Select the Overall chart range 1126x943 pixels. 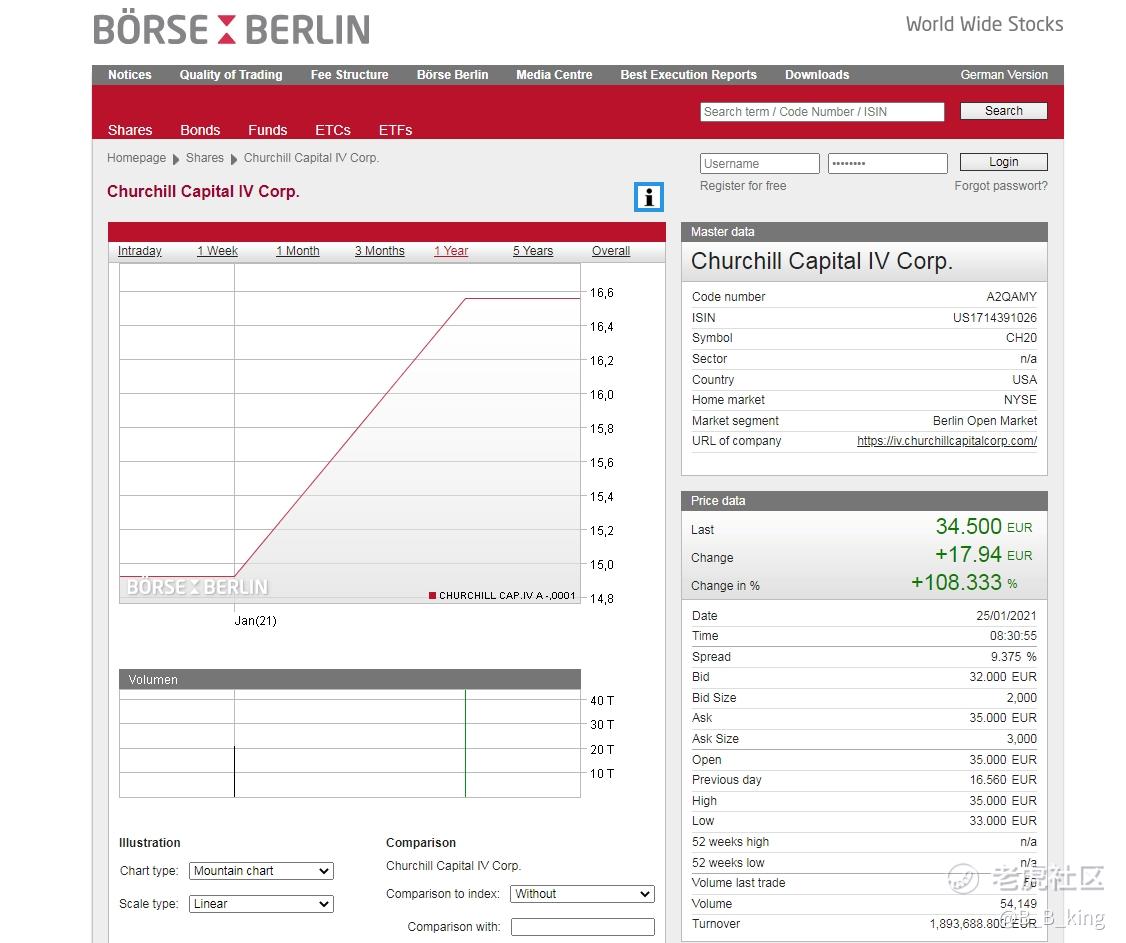pos(611,251)
